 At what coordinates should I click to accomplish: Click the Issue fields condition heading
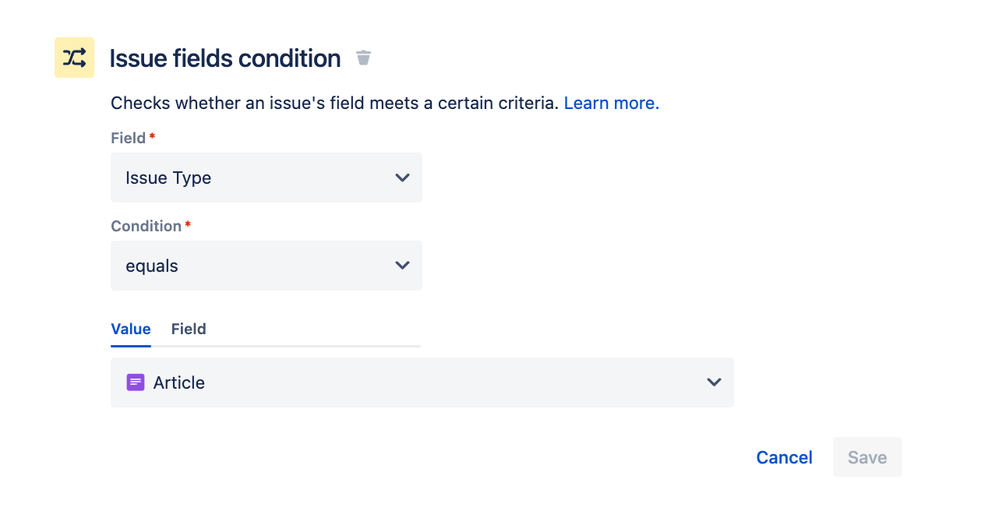[x=225, y=58]
